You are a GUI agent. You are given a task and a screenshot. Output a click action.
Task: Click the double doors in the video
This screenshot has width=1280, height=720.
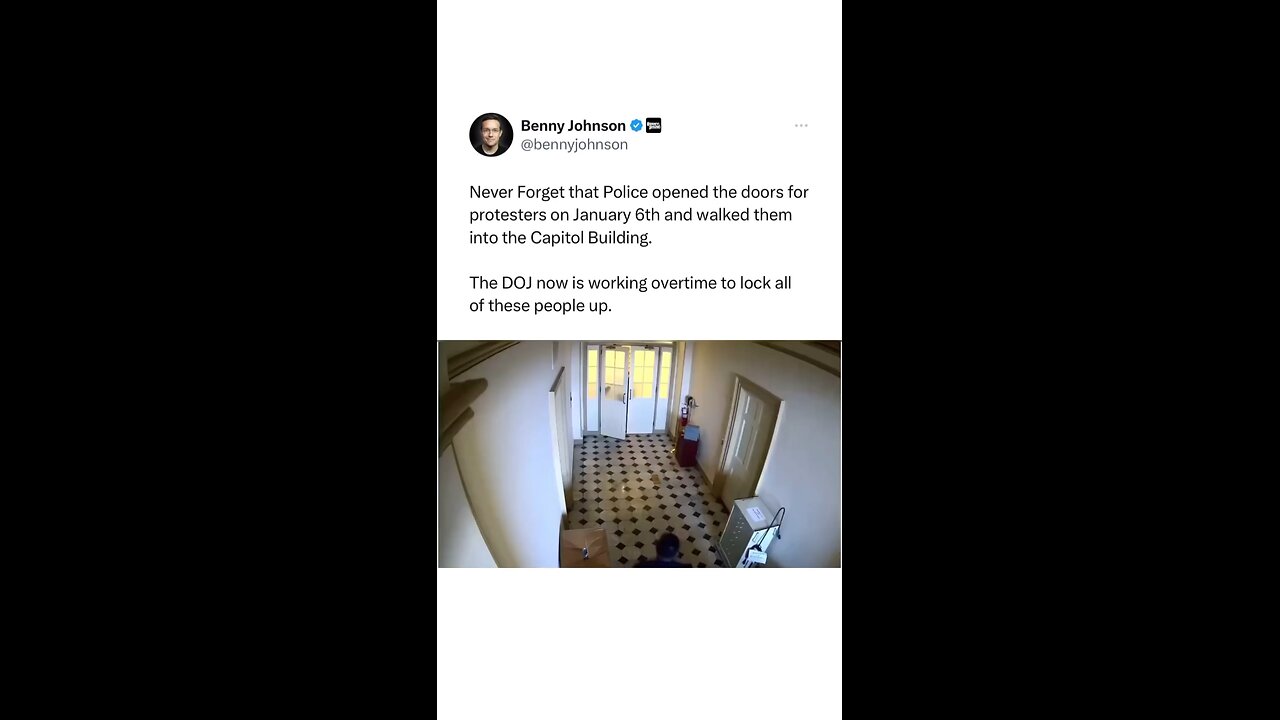pyautogui.click(x=628, y=391)
